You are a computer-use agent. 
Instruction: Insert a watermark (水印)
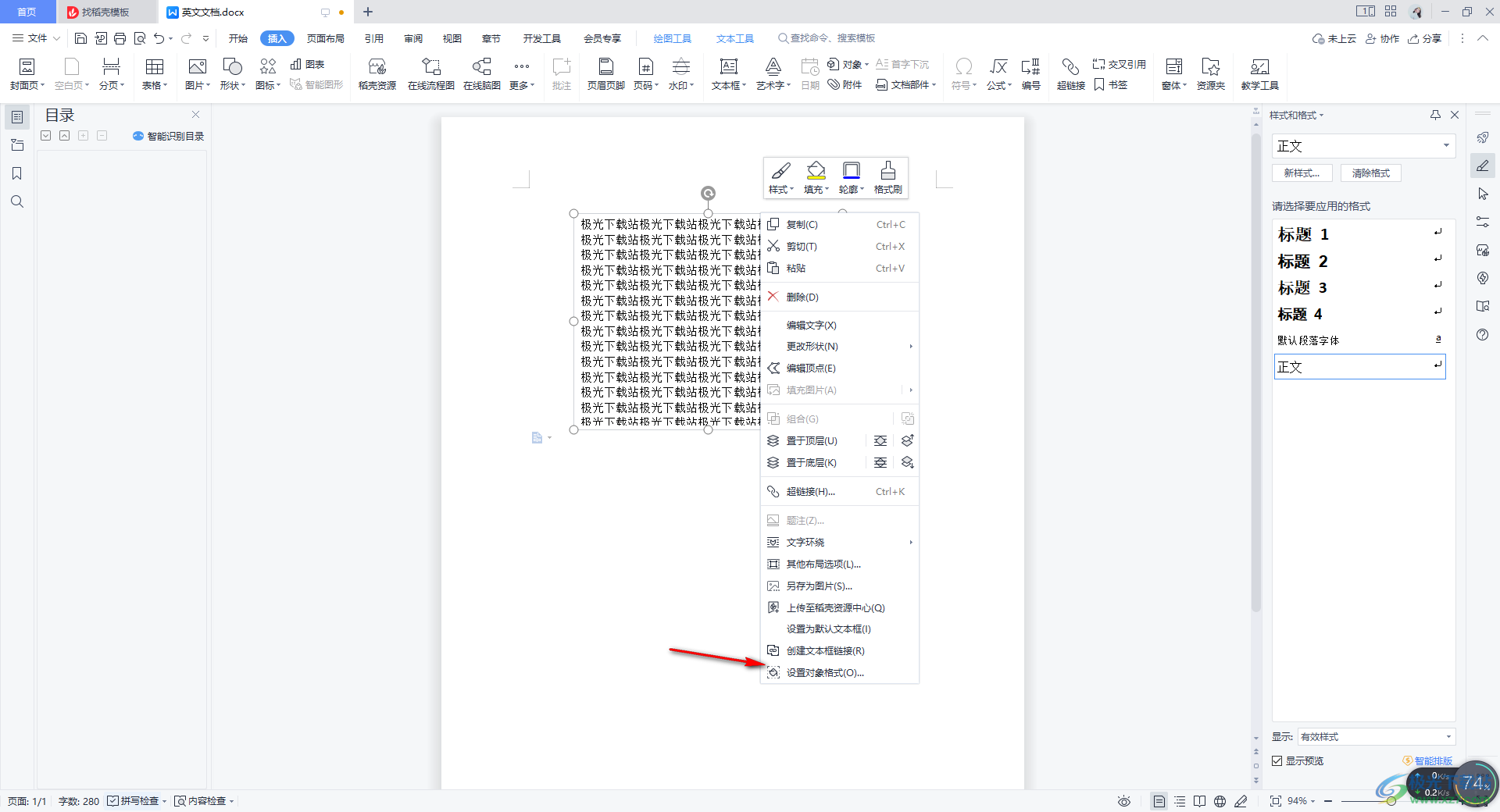coord(680,74)
